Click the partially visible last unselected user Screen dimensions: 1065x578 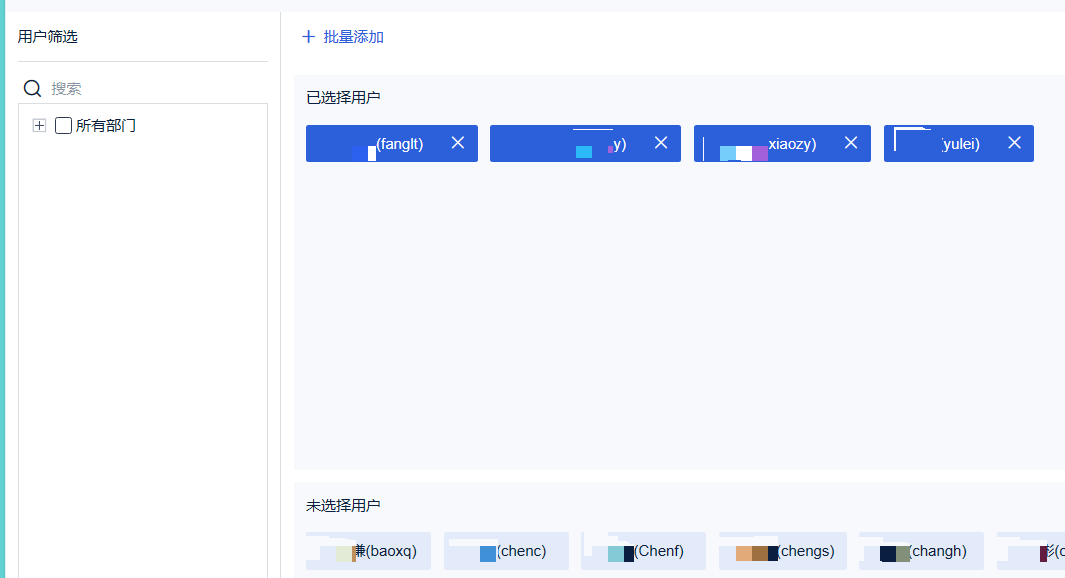(x=1031, y=551)
